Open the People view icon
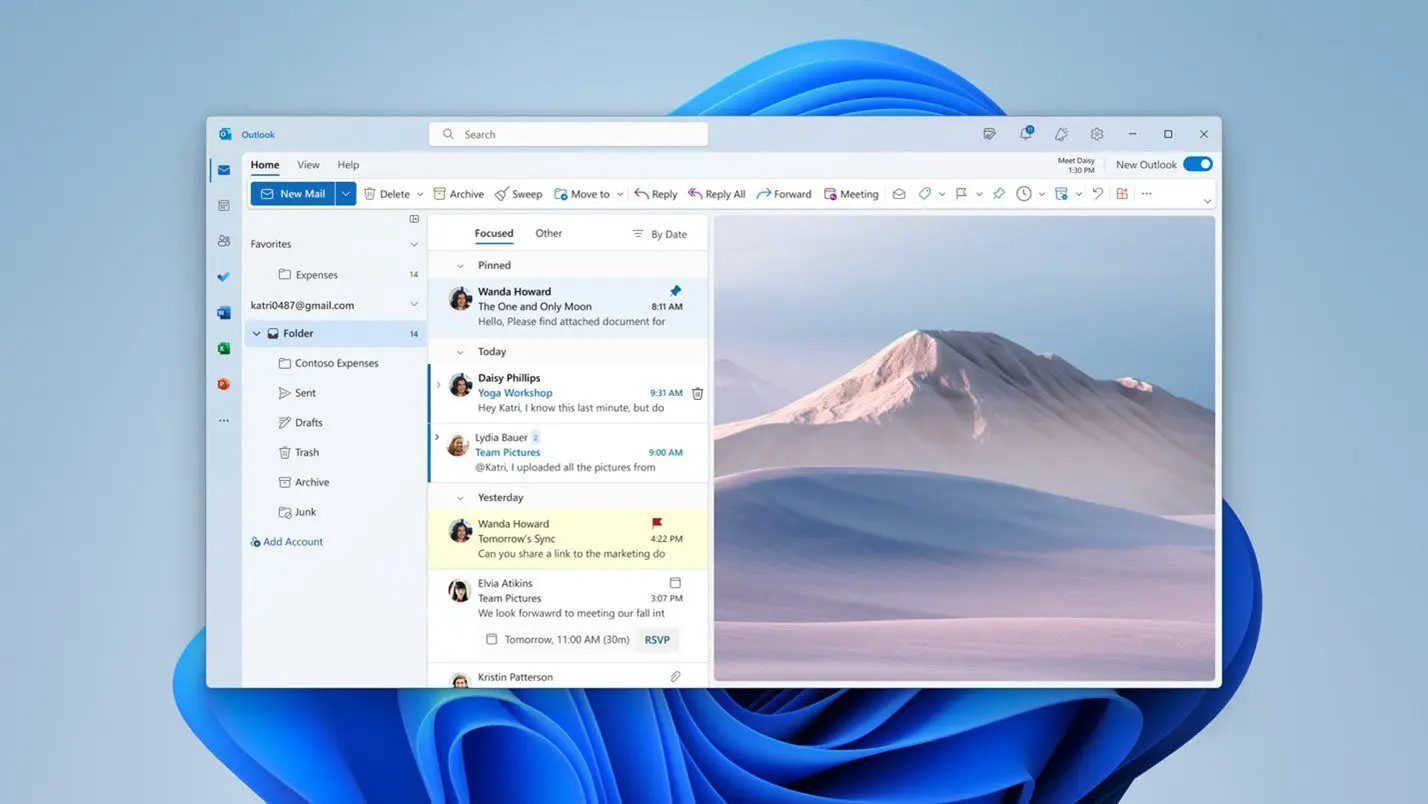The width and height of the screenshot is (1428, 804). pyautogui.click(x=224, y=241)
